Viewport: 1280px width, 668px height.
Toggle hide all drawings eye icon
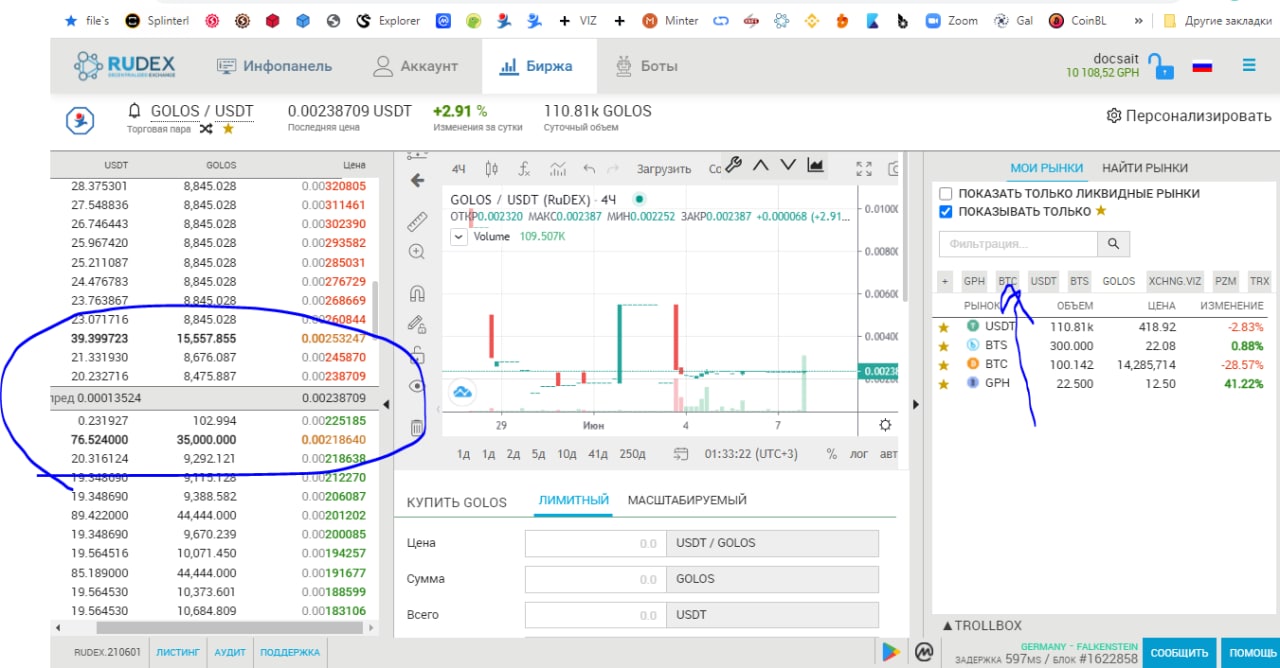tap(418, 386)
